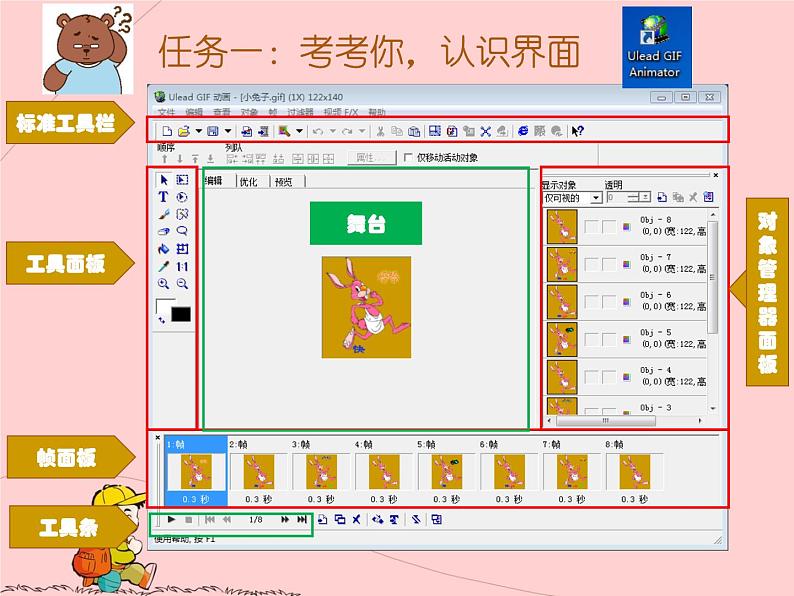Click the 透明 transparency spinner arrows
Image resolution: width=794 pixels, height=596 pixels.
(645, 197)
